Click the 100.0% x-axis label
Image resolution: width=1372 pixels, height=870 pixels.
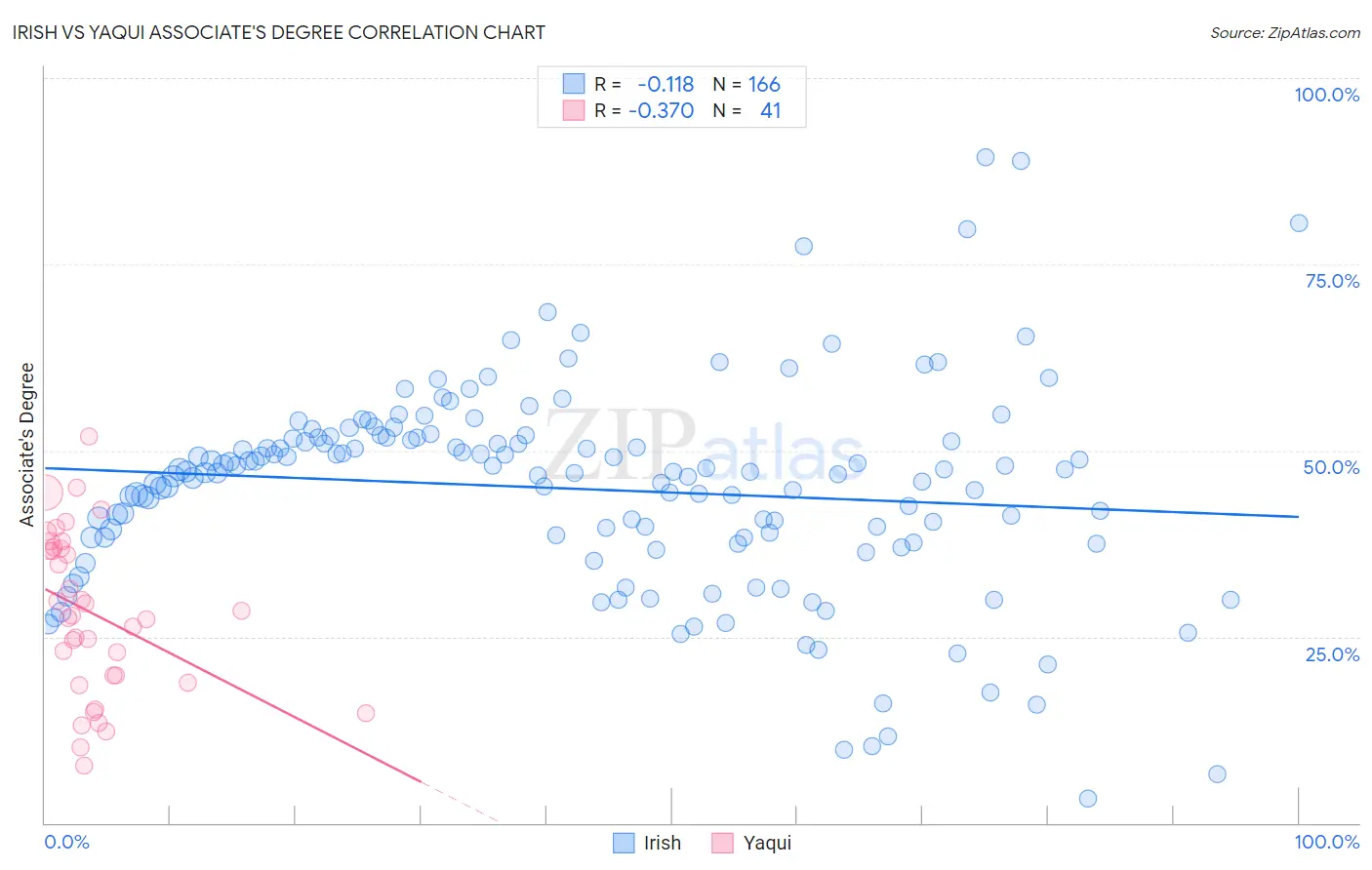(1326, 842)
